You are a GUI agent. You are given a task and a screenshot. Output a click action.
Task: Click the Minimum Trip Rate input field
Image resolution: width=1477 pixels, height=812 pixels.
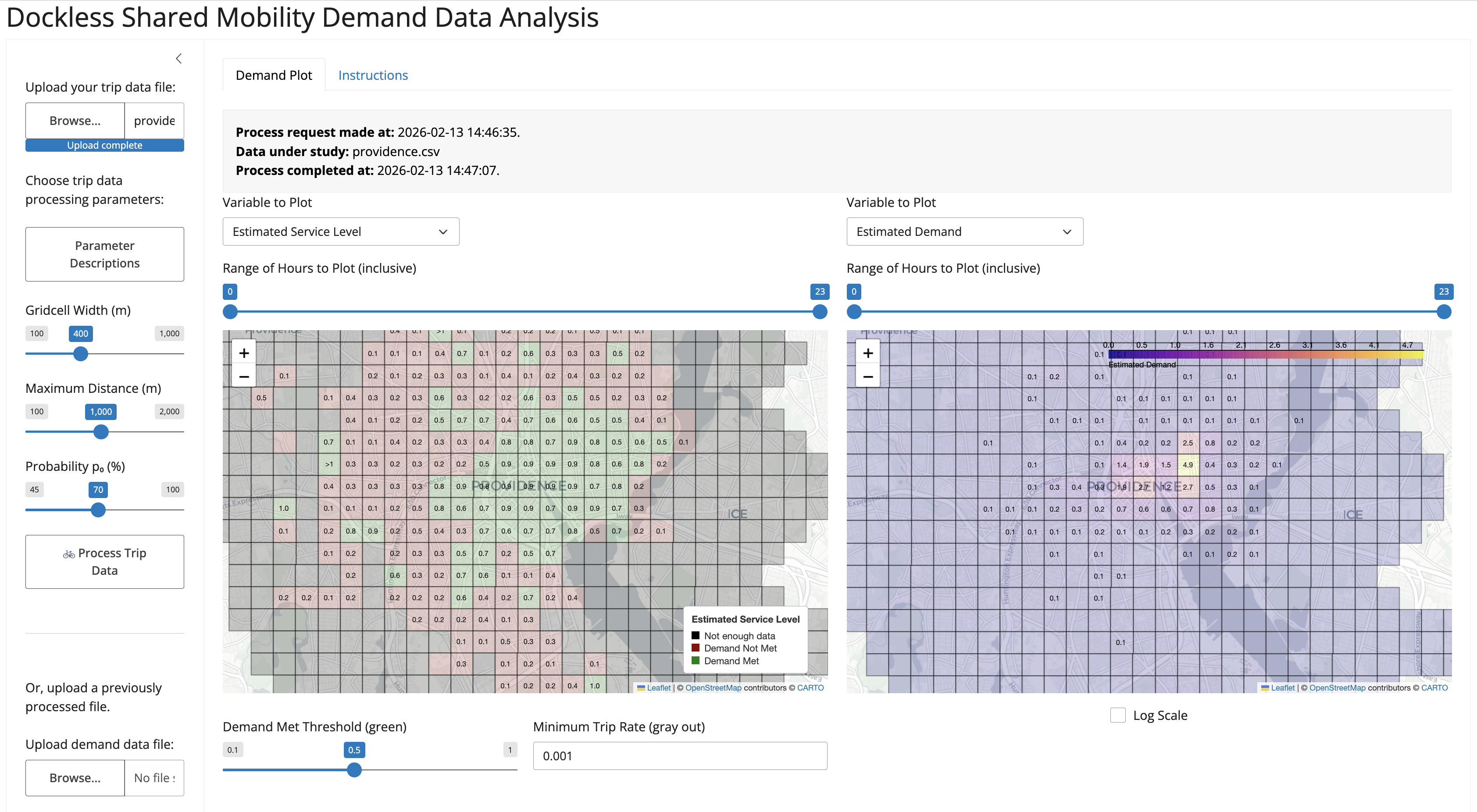tap(679, 756)
